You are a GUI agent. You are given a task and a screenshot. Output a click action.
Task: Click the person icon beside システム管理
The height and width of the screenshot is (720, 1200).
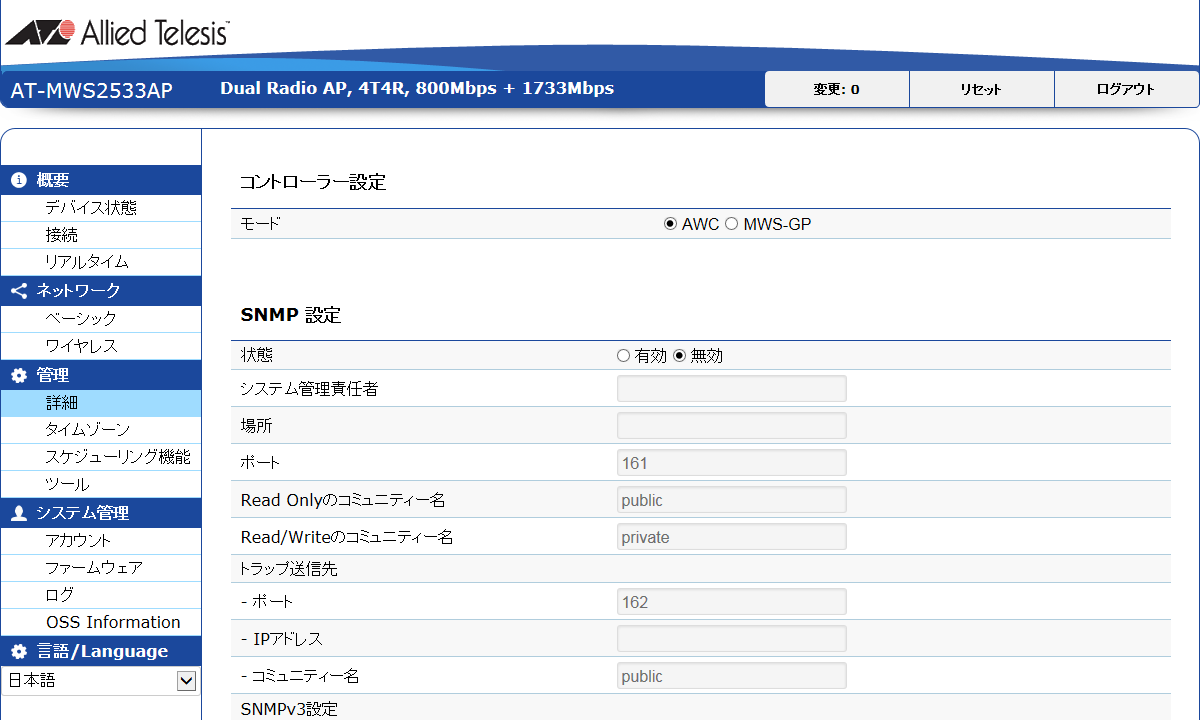(x=18, y=514)
